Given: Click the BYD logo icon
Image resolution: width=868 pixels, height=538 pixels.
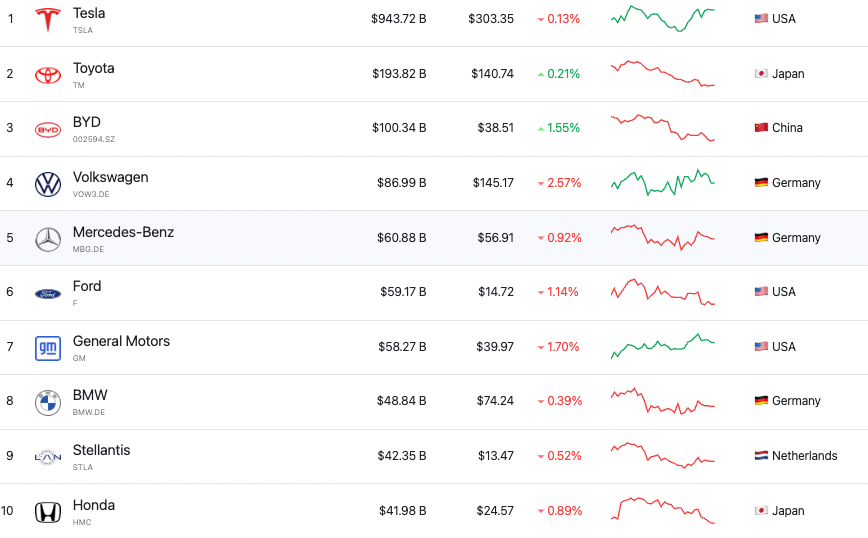Looking at the screenshot, I should pos(48,129).
